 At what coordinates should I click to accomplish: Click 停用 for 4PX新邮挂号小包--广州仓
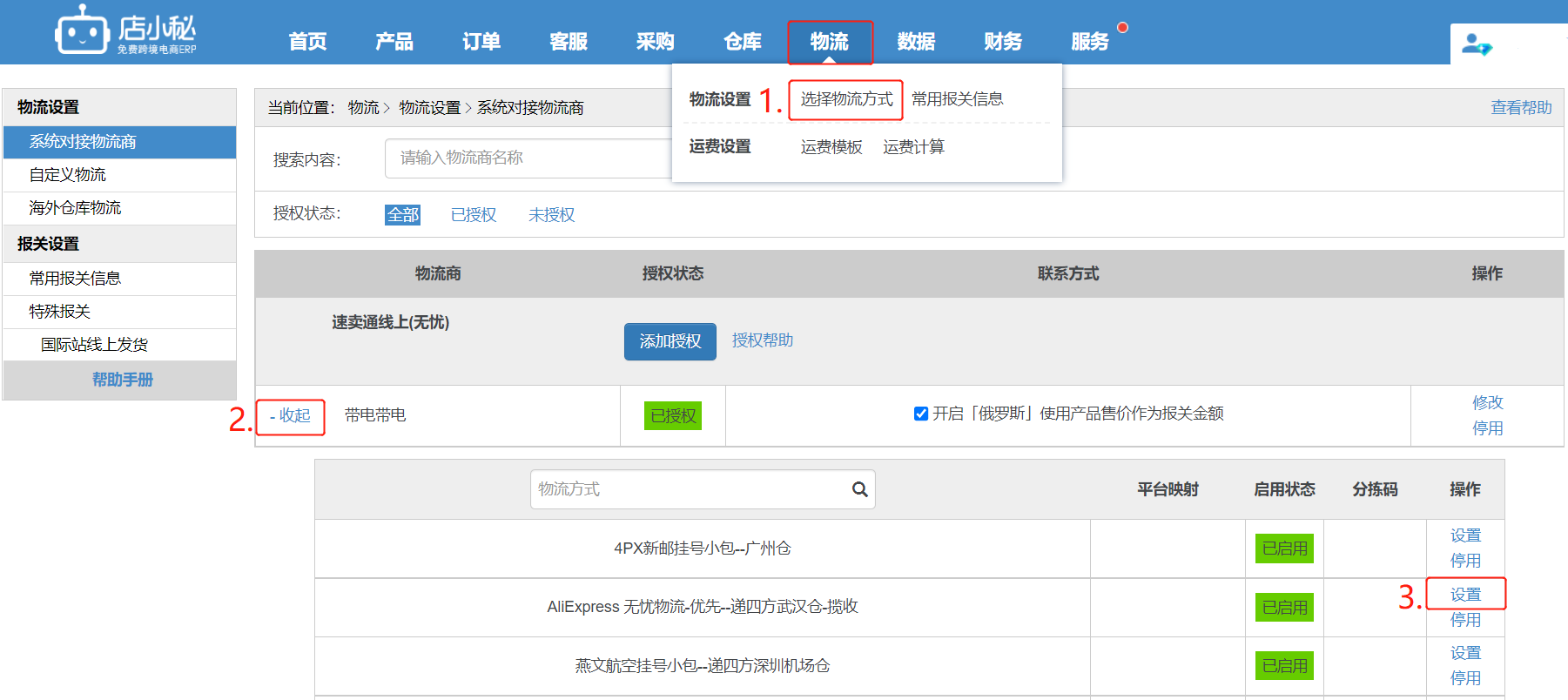(x=1465, y=561)
